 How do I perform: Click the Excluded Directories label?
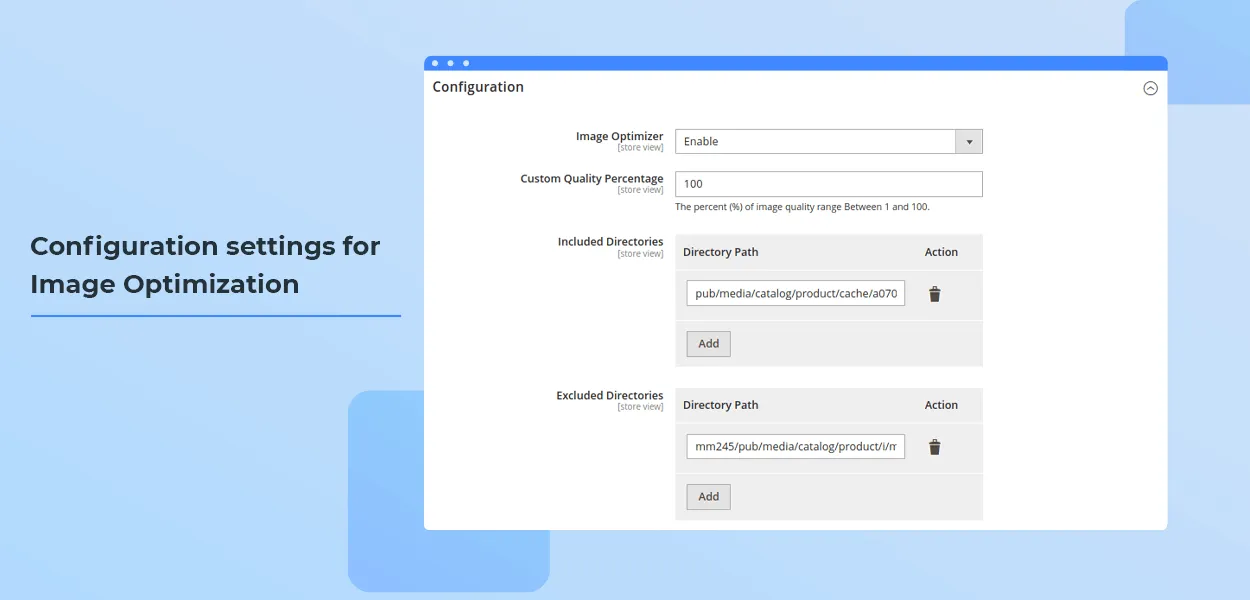[609, 395]
